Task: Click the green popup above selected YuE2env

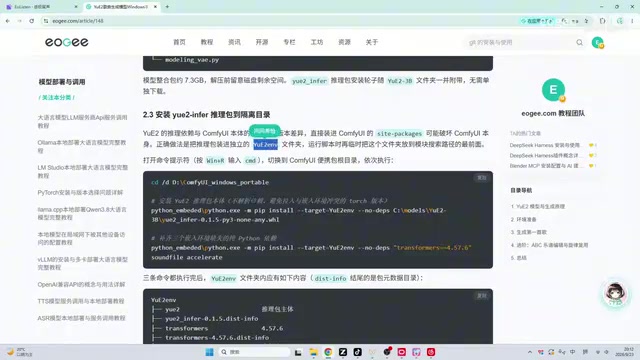Action: coord(265,131)
